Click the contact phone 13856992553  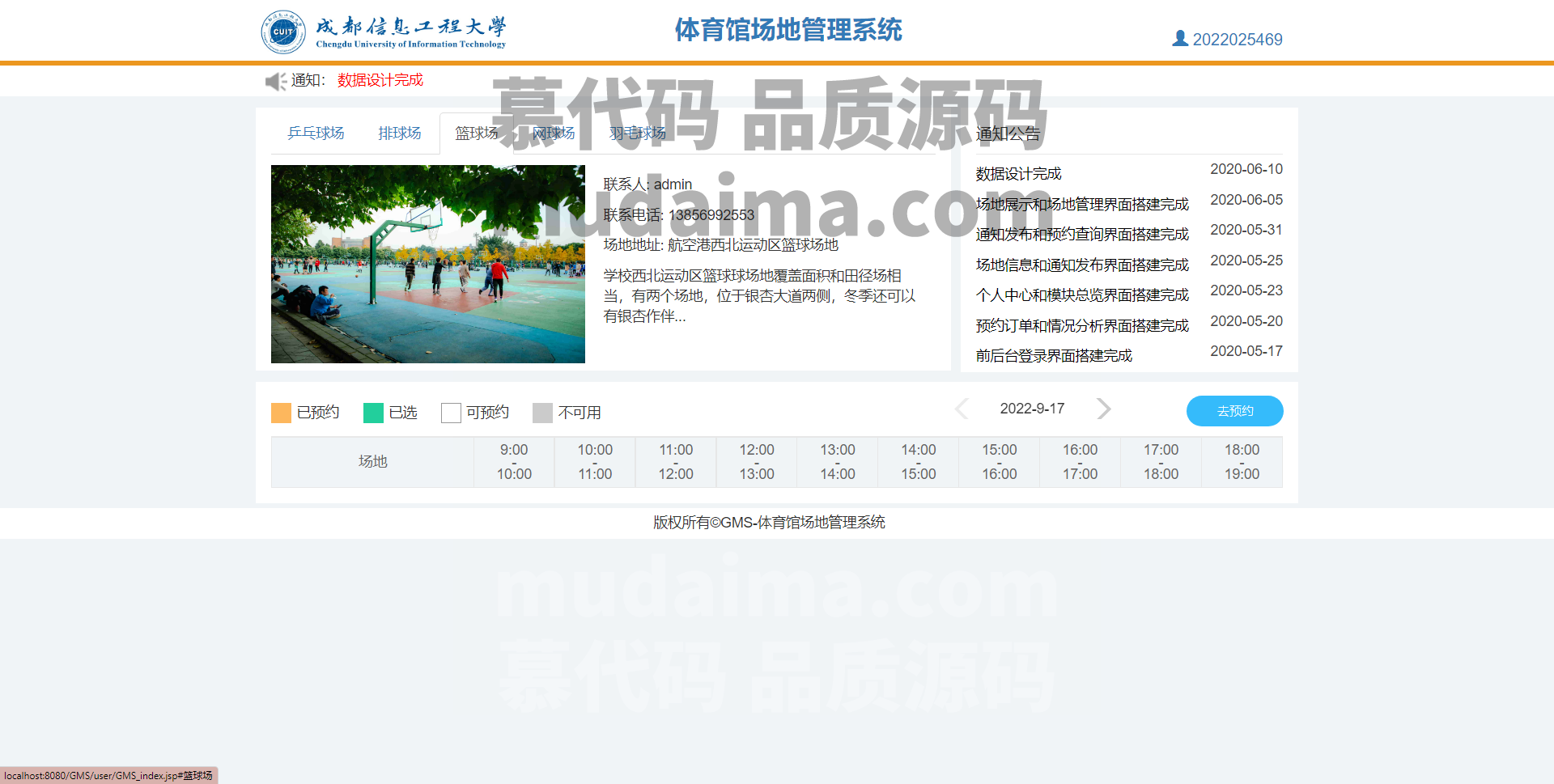click(x=711, y=215)
